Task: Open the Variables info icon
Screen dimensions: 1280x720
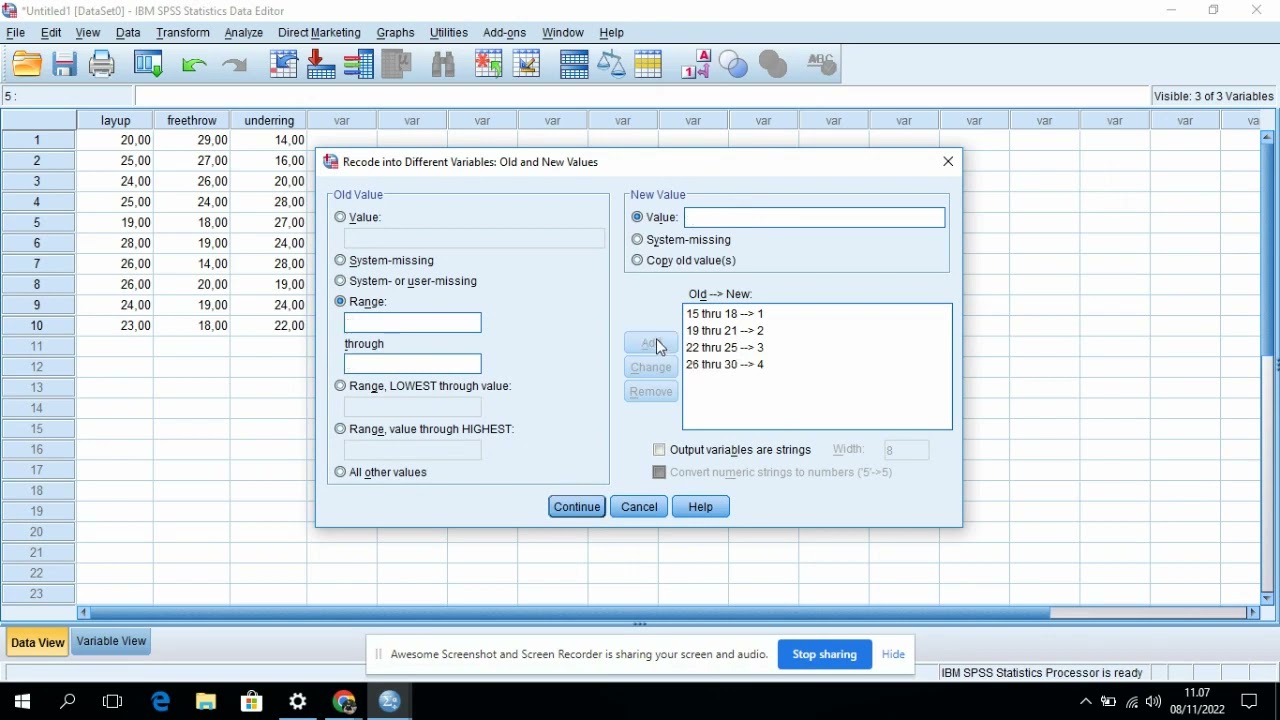Action: coord(359,65)
